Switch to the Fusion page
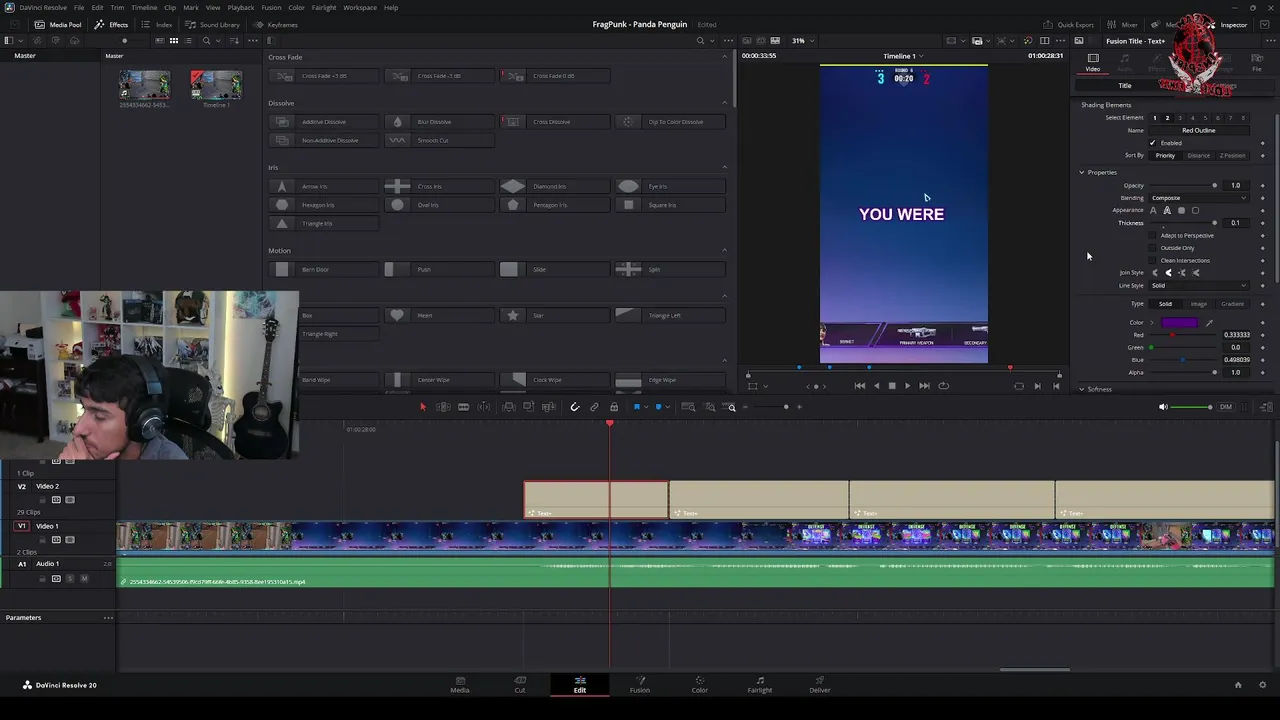 coord(640,685)
